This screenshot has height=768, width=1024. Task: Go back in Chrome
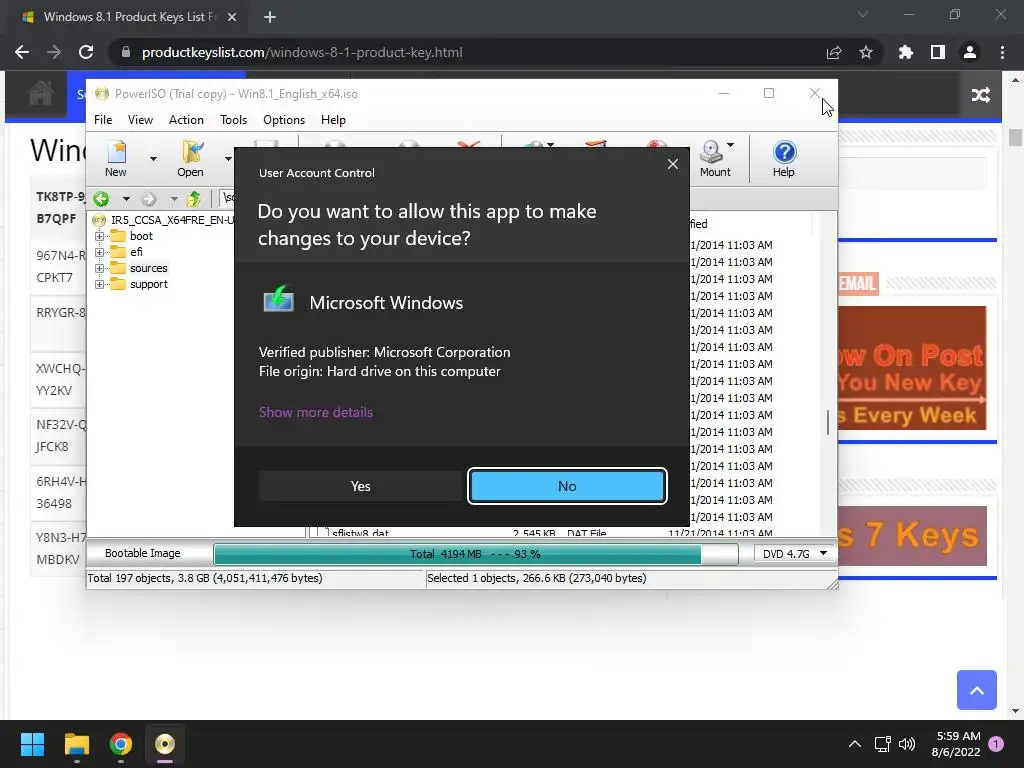(22, 52)
